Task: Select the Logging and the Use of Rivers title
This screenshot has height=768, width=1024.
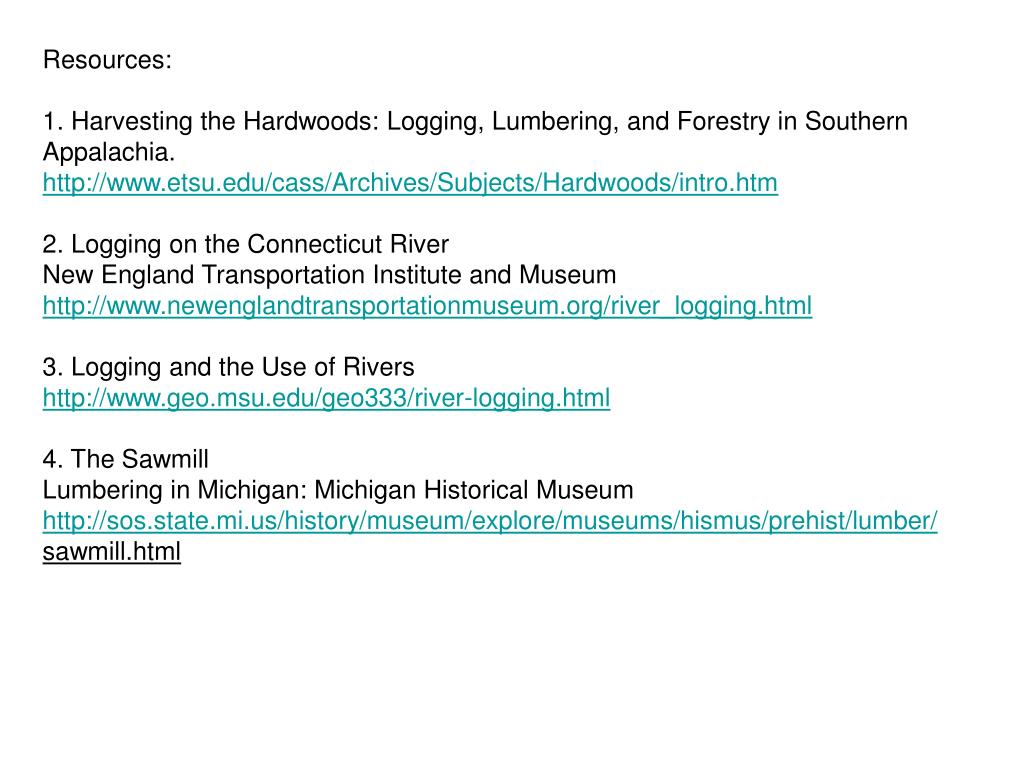Action: coord(228,367)
